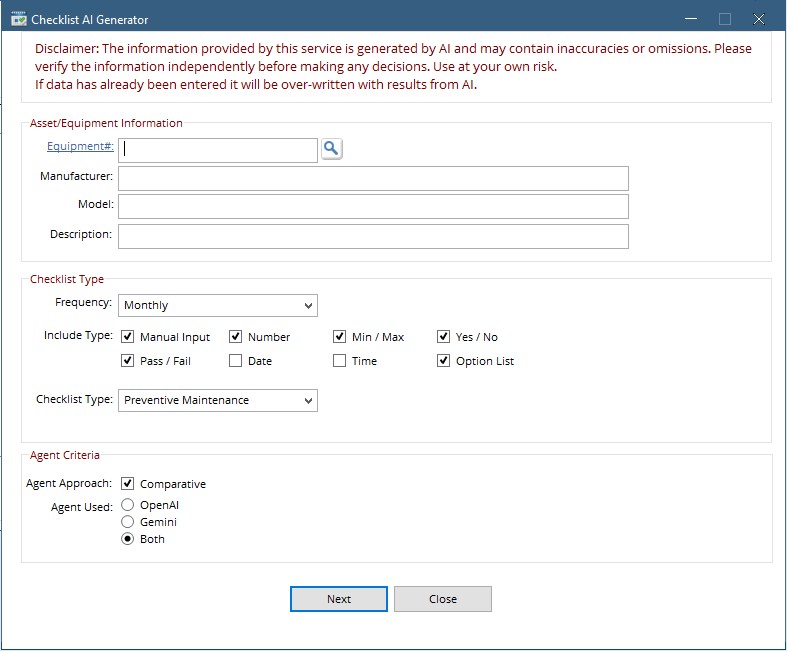Select the Both radio button
787x651 pixels.
(x=127, y=539)
